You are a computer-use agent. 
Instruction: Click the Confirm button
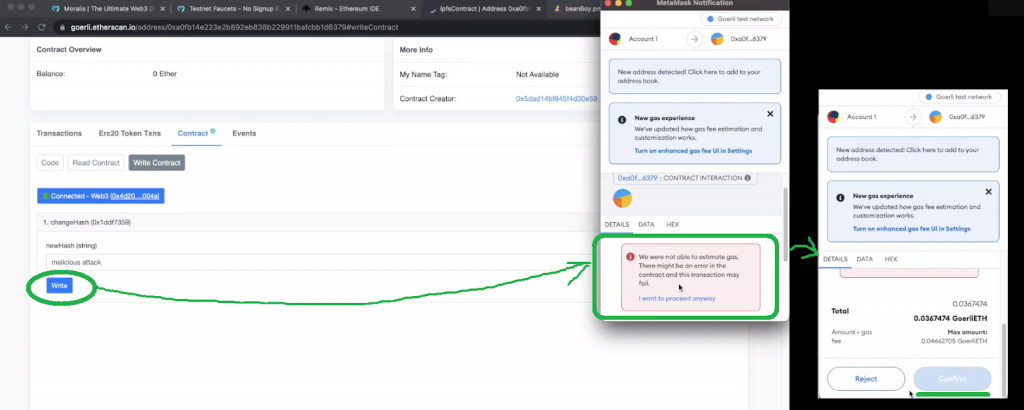(x=952, y=379)
